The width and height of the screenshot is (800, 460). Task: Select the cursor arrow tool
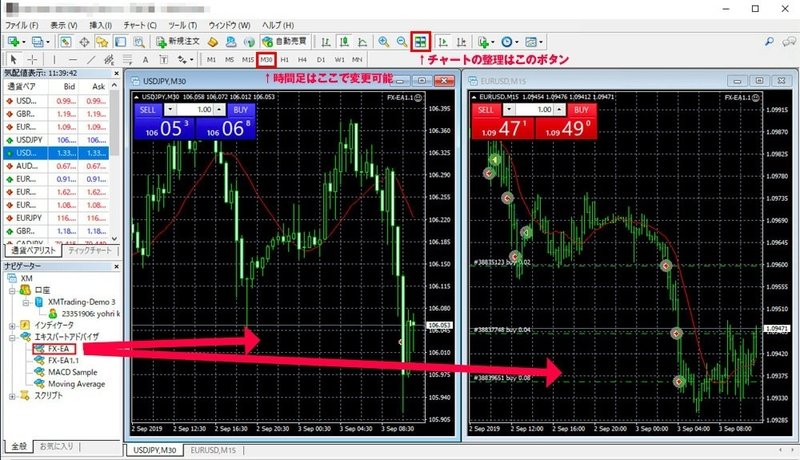click(x=14, y=60)
